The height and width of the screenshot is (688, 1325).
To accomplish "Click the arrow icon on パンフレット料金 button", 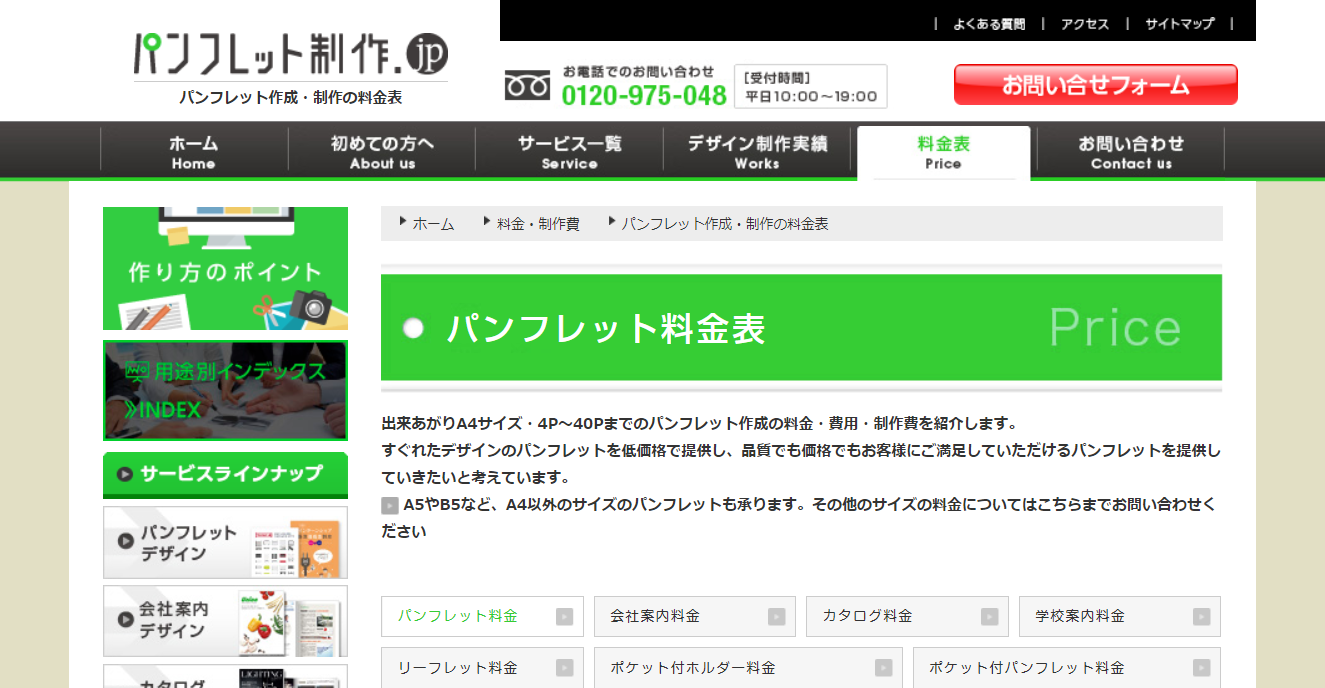I will (565, 617).
